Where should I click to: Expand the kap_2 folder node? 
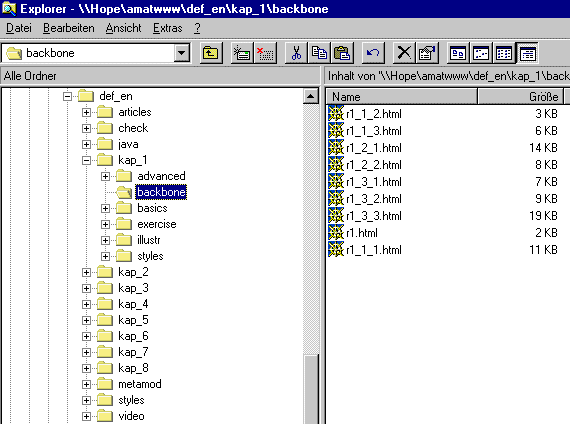[x=86, y=272]
